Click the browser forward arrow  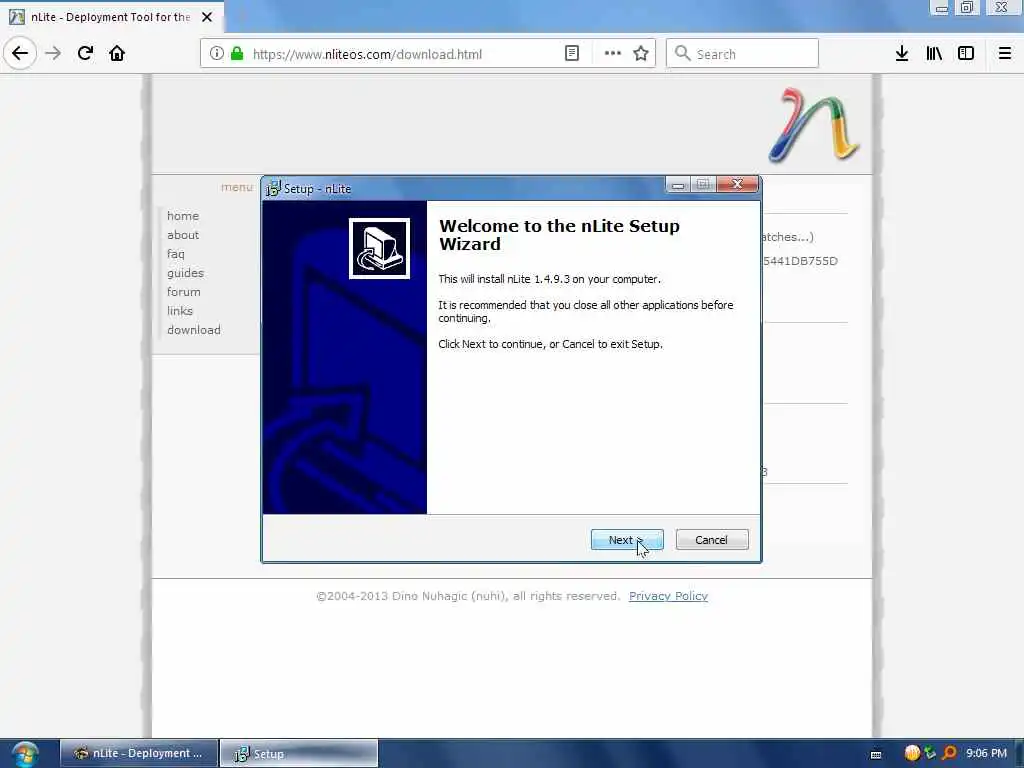click(x=53, y=53)
